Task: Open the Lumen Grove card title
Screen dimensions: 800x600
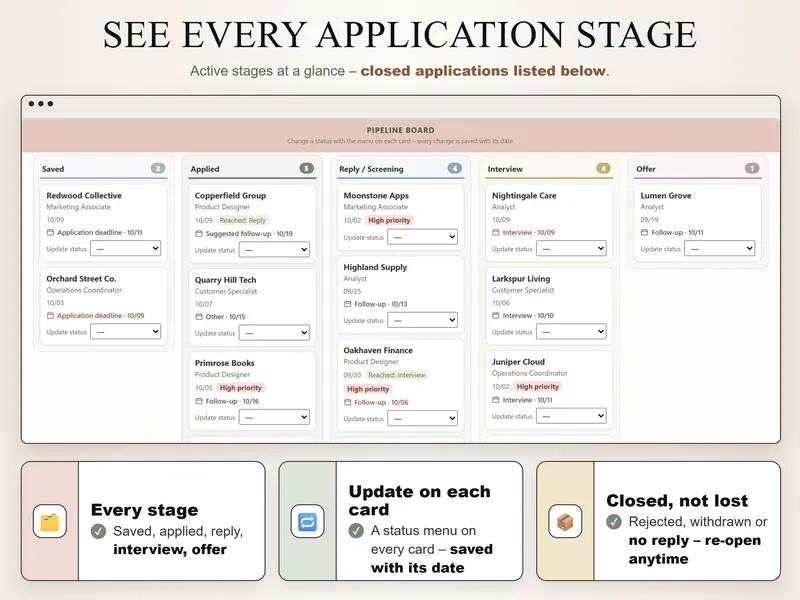Action: pyautogui.click(x=666, y=195)
